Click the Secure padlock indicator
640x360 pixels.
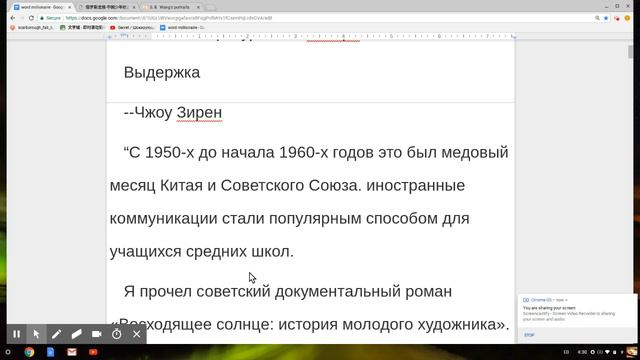click(x=50, y=18)
